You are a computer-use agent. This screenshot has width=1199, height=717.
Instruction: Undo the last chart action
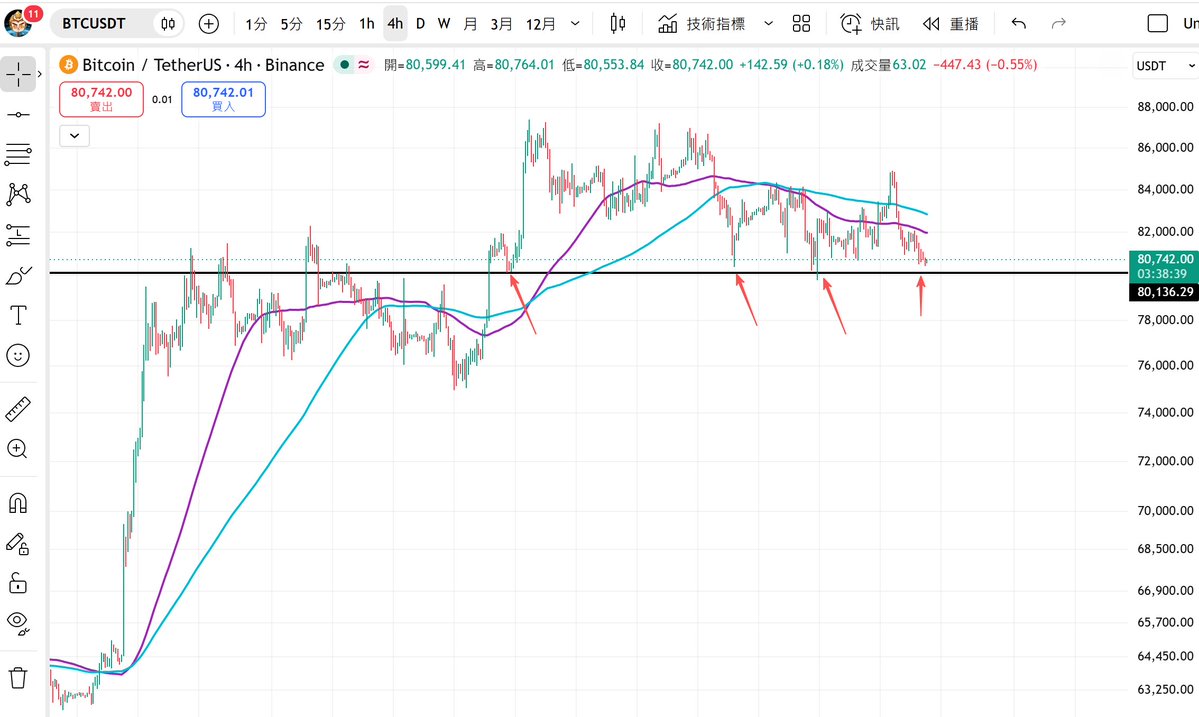tap(1019, 24)
